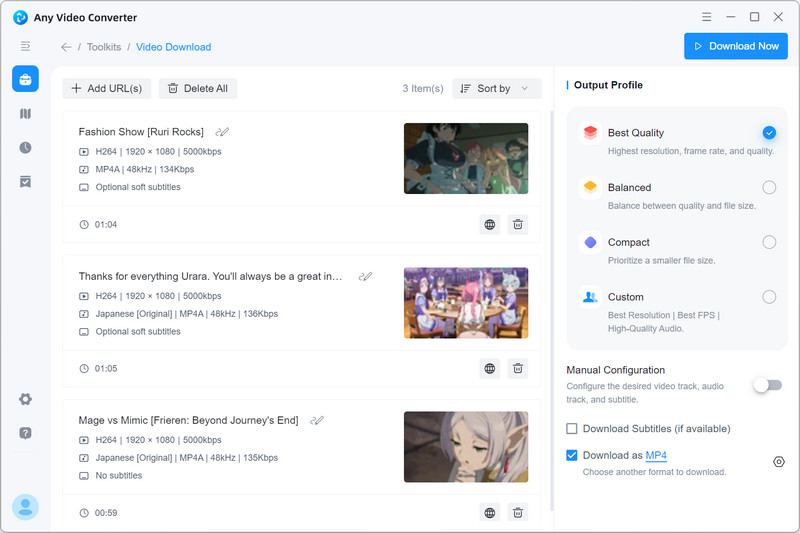The width and height of the screenshot is (800, 533).
Task: Open globe link for Mage vs Mimic
Action: (x=489, y=512)
